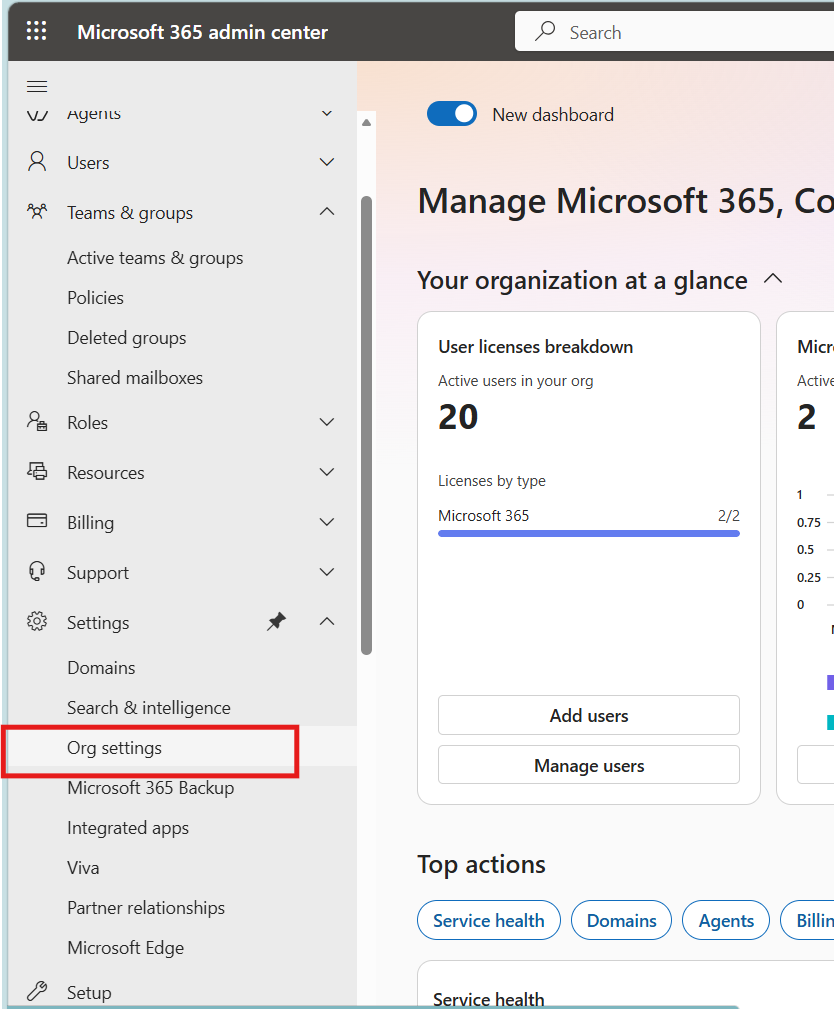Image resolution: width=834 pixels, height=1009 pixels.
Task: Collapse the Settings section chevron
Action: tap(327, 622)
